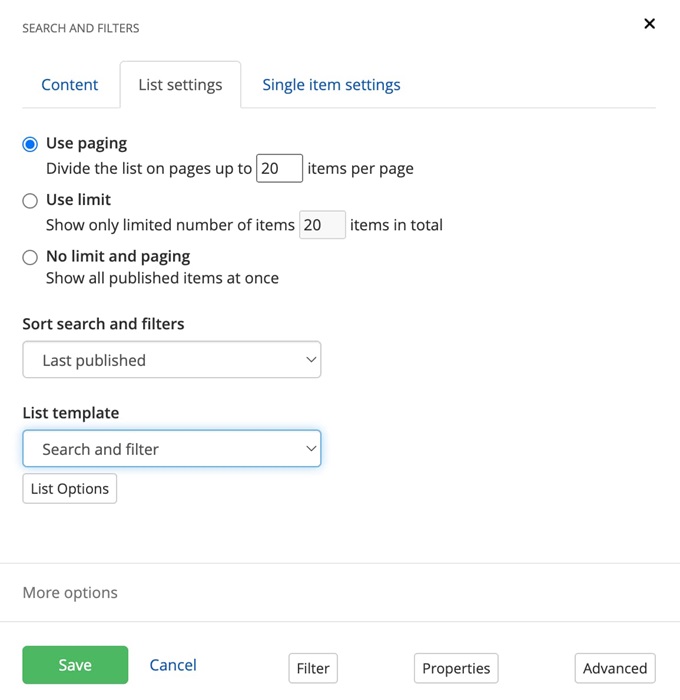Click the 'SEARCH AND FILTERS' dialog title
Screen dimensions: 680x700
(x=81, y=28)
